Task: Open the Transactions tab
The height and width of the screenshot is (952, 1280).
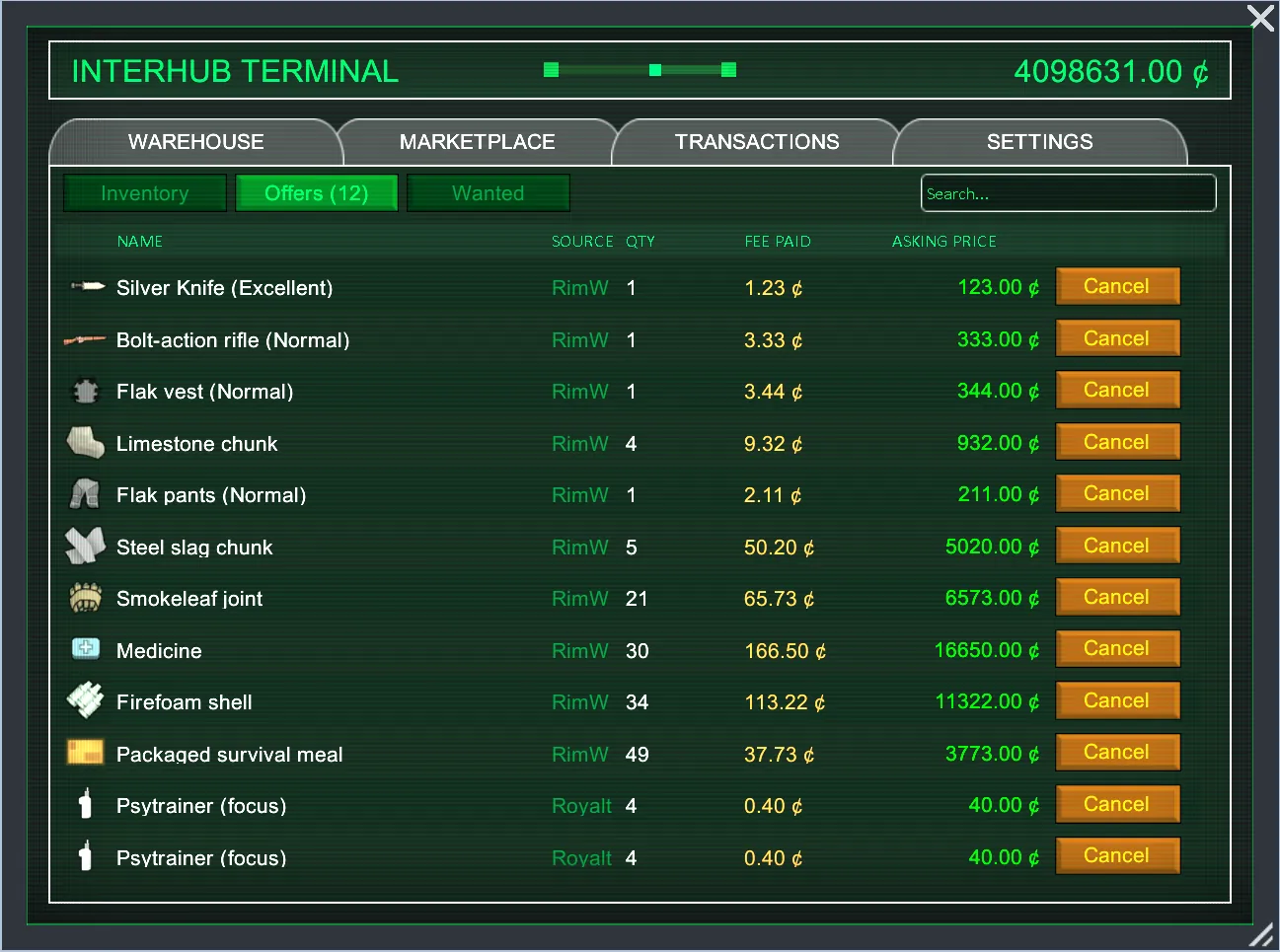Action: (757, 142)
